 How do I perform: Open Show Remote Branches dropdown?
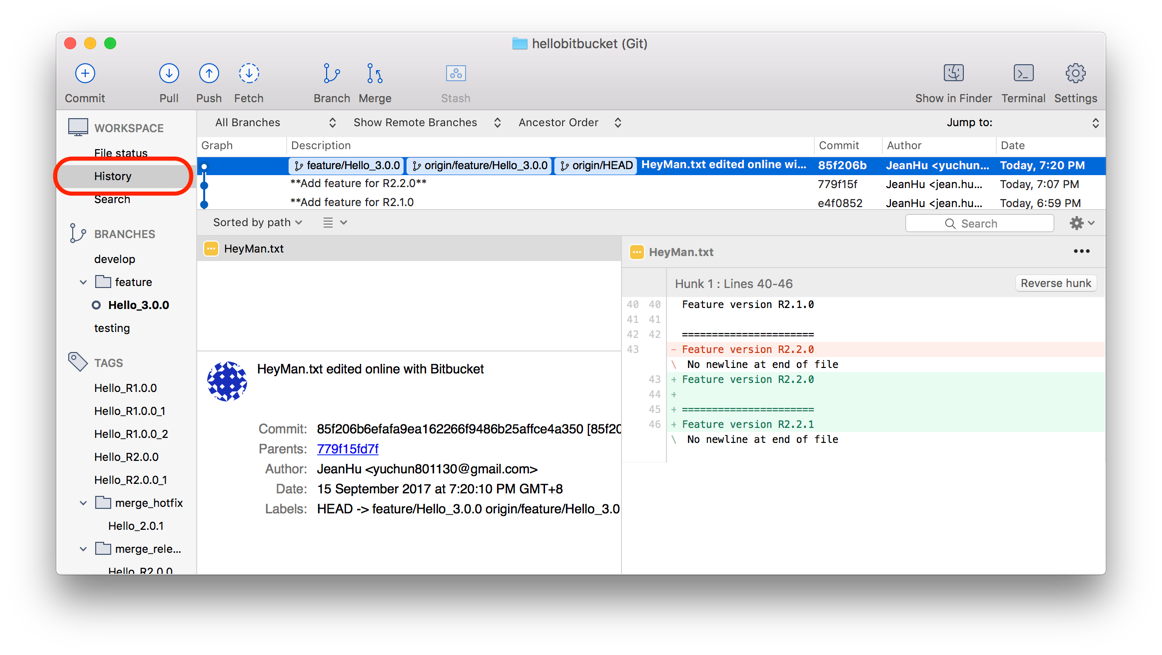[427, 123]
